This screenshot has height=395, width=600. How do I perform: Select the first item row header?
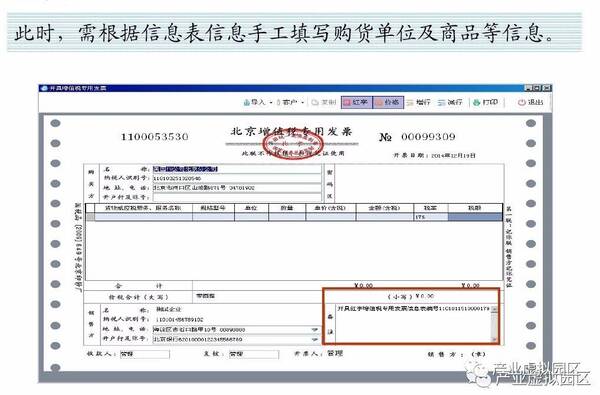(x=90, y=217)
